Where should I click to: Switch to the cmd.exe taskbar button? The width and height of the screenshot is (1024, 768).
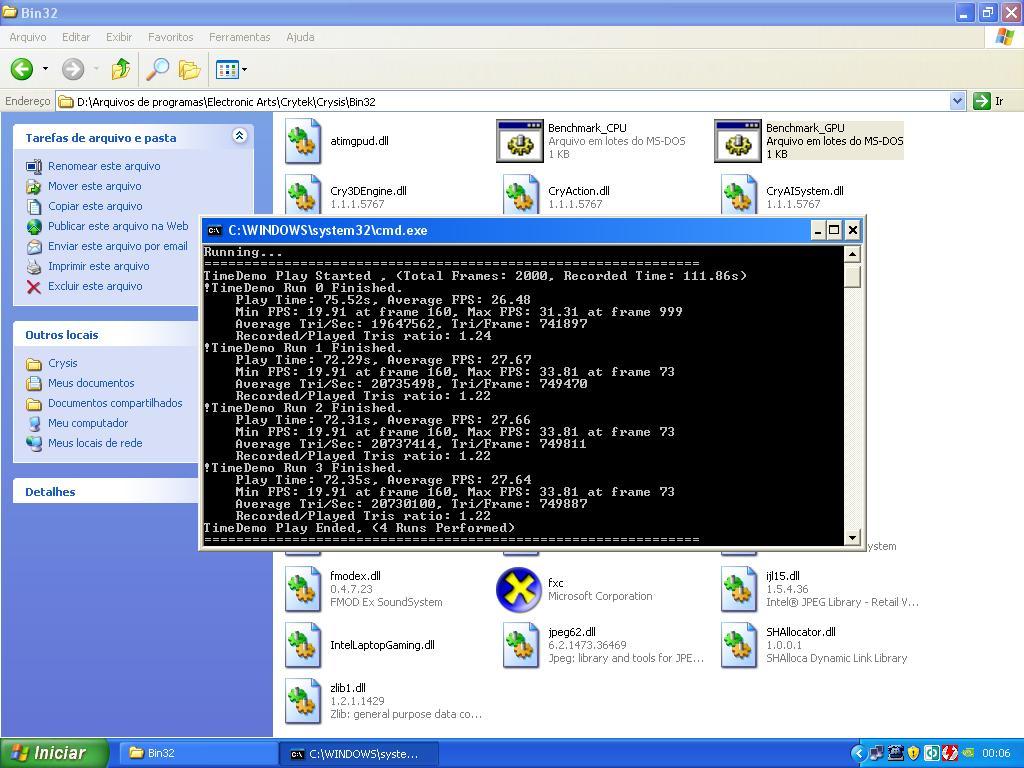point(359,753)
